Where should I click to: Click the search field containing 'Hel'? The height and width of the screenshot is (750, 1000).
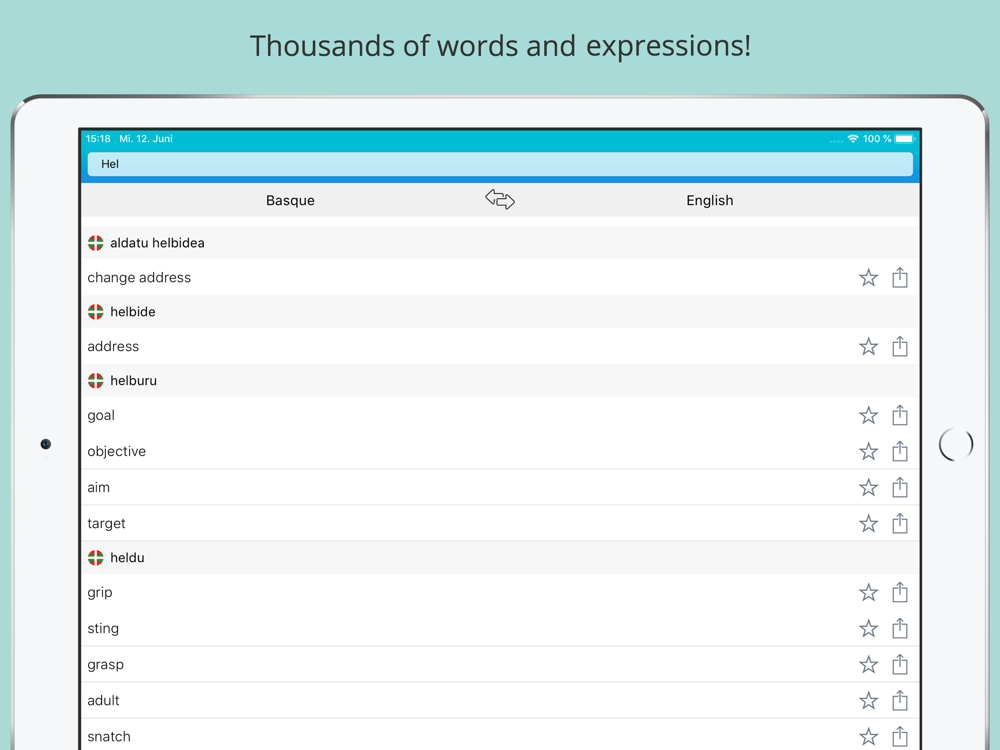[500, 164]
